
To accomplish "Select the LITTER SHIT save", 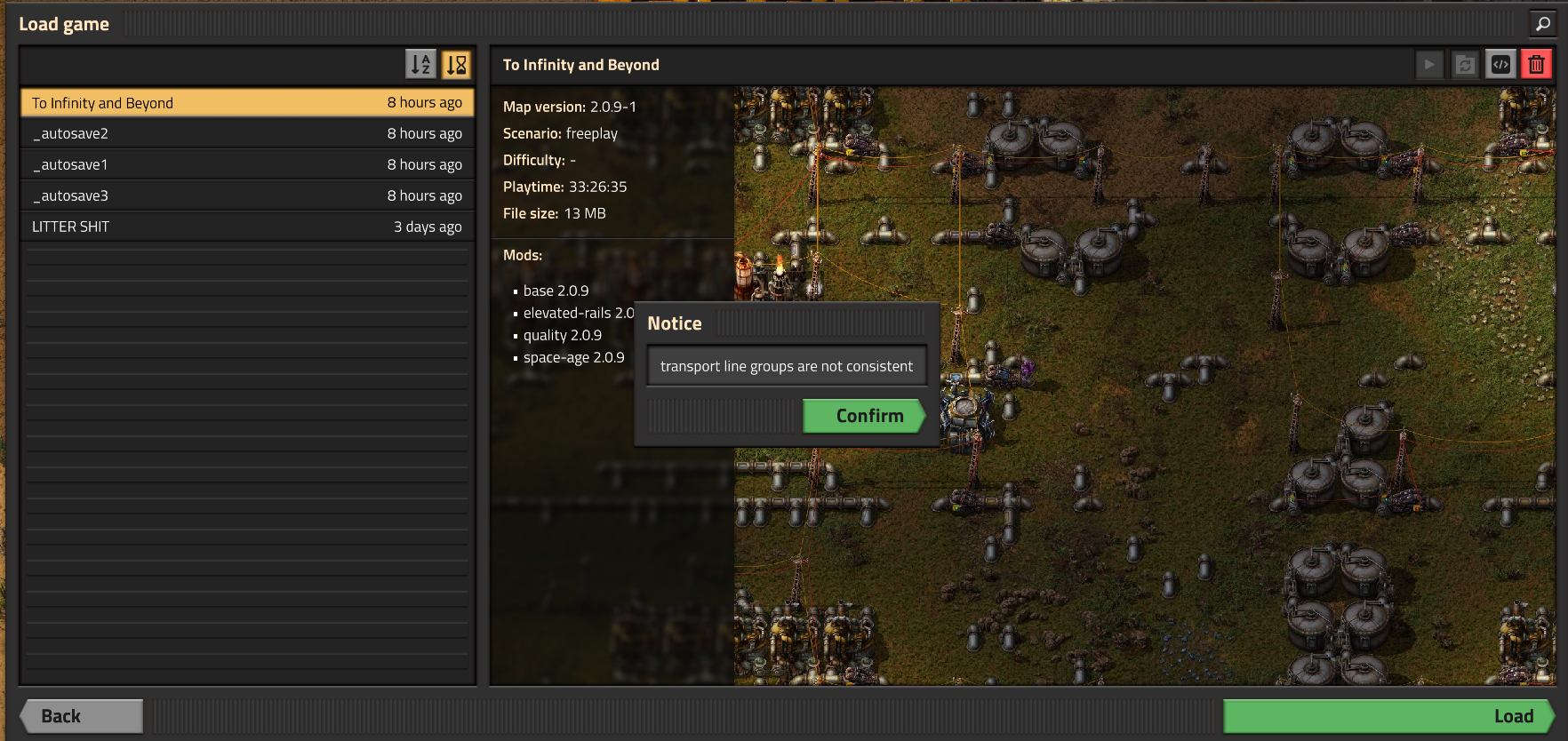I will pos(247,227).
